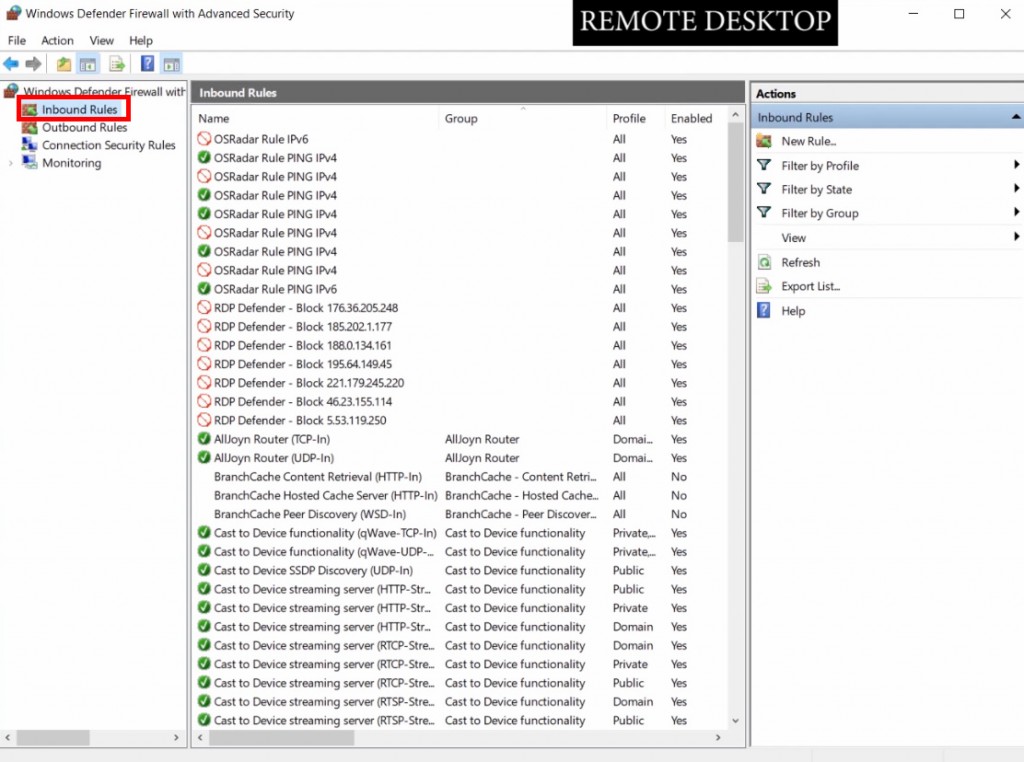Click green check icon of AllJoyn Router (TCP-In)

tap(204, 439)
